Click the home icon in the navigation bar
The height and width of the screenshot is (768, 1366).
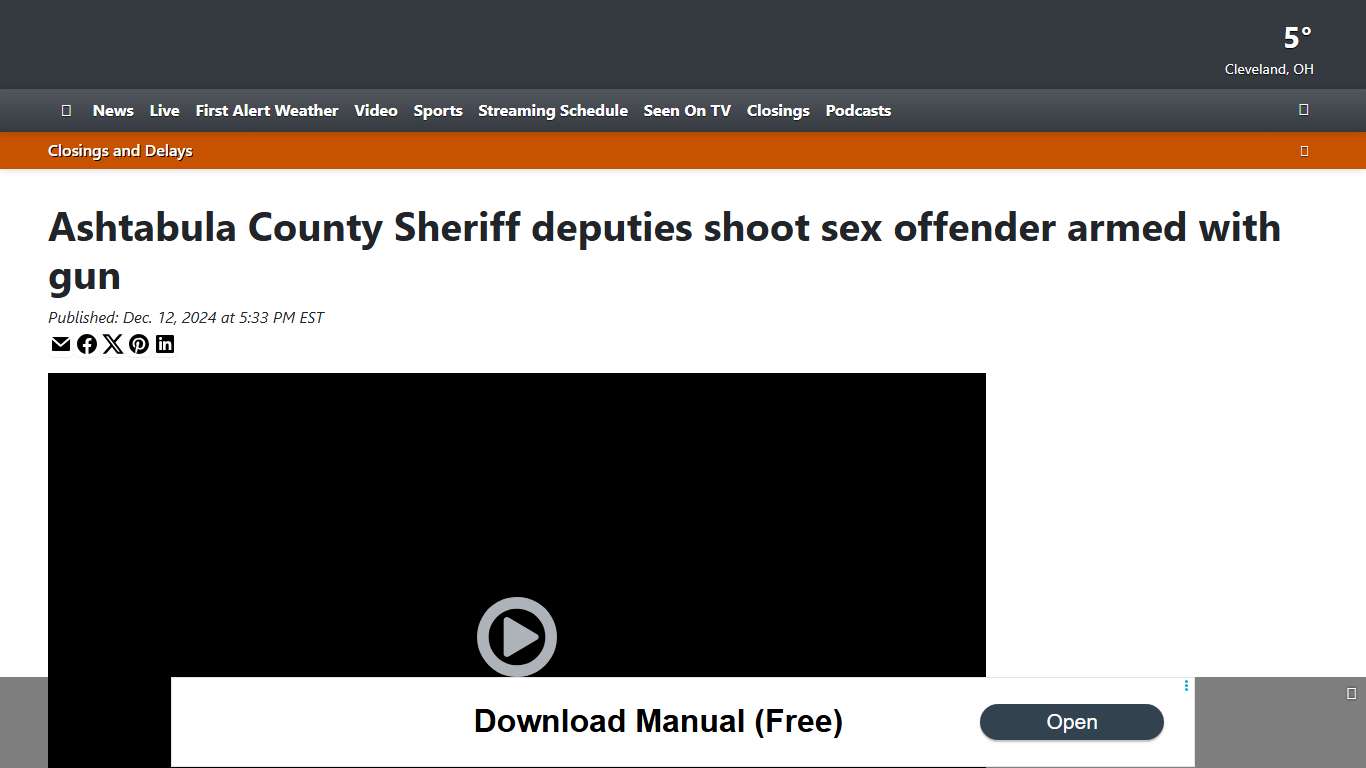pos(66,110)
